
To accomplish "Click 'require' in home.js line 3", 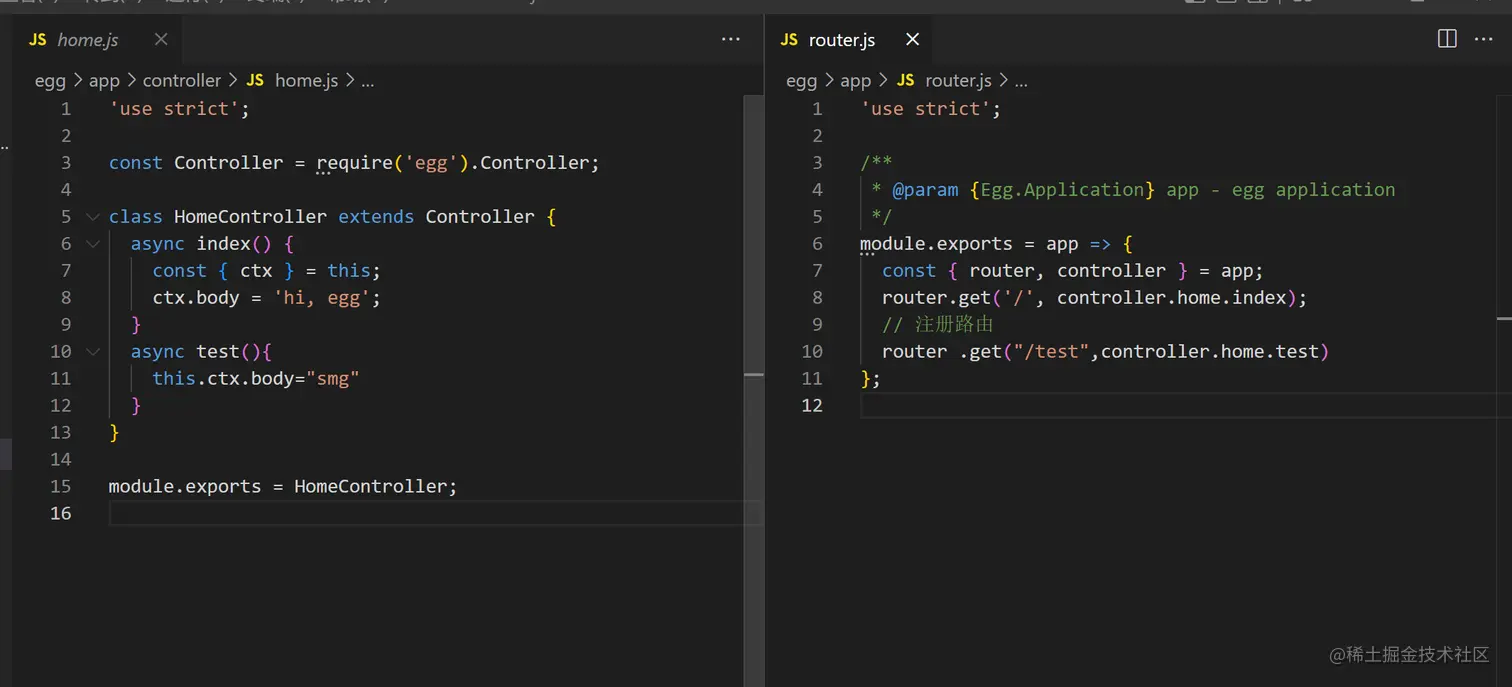I will coord(354,163).
